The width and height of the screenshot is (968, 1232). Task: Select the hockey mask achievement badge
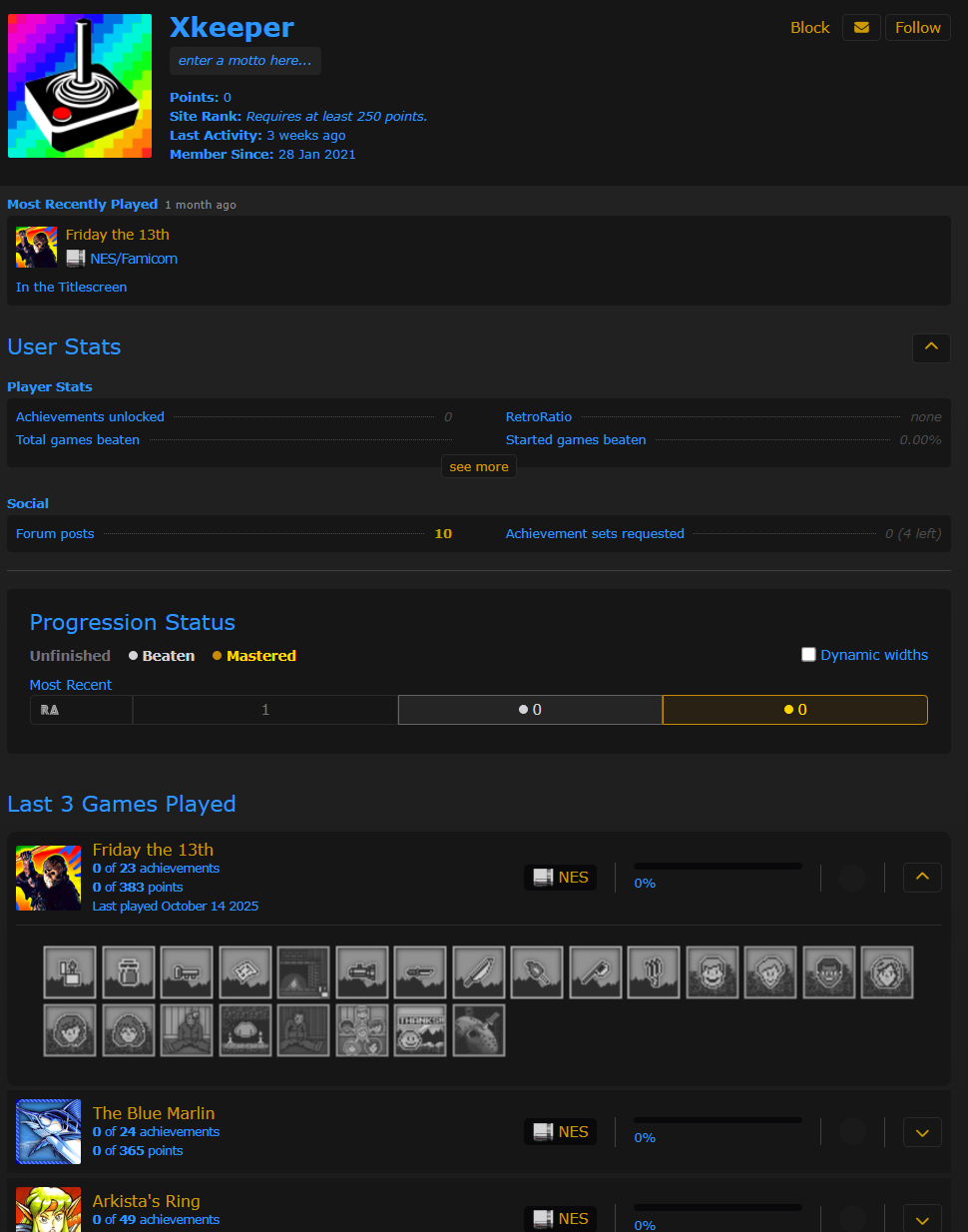tap(479, 1030)
